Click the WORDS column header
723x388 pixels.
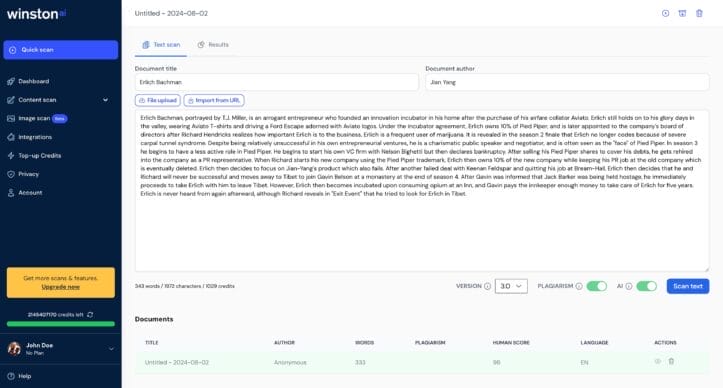point(364,343)
